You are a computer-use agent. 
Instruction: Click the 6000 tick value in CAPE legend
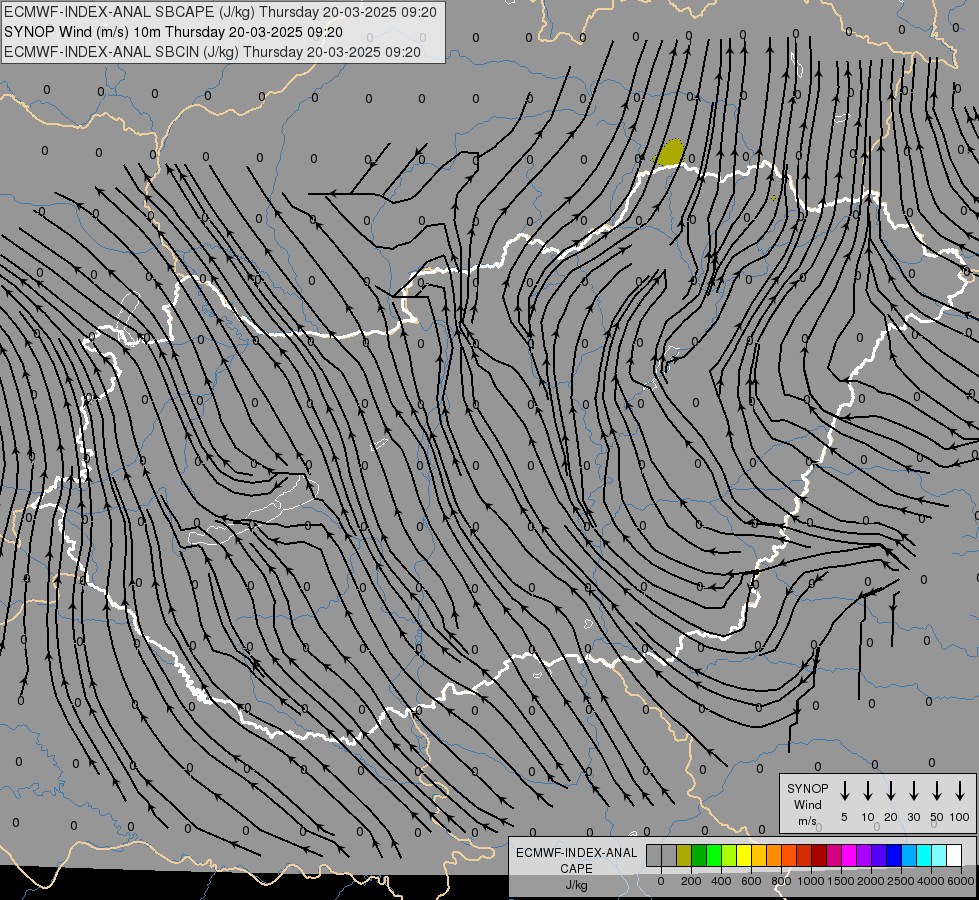[961, 881]
